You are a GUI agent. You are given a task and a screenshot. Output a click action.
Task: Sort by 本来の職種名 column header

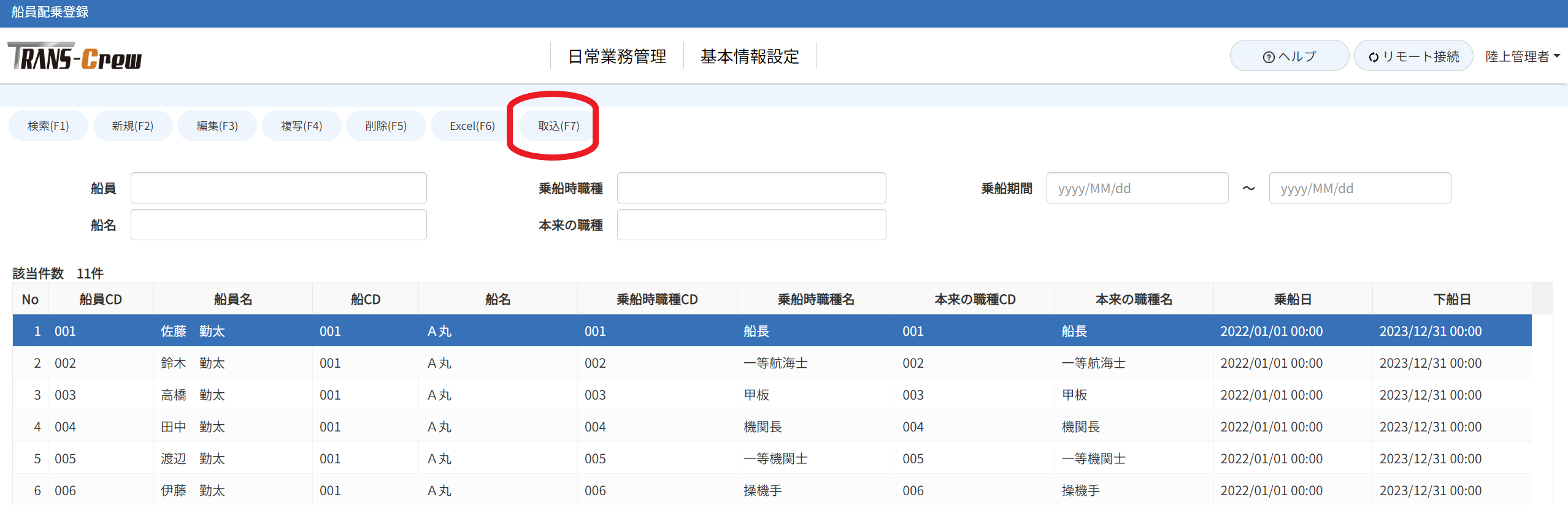(1134, 299)
